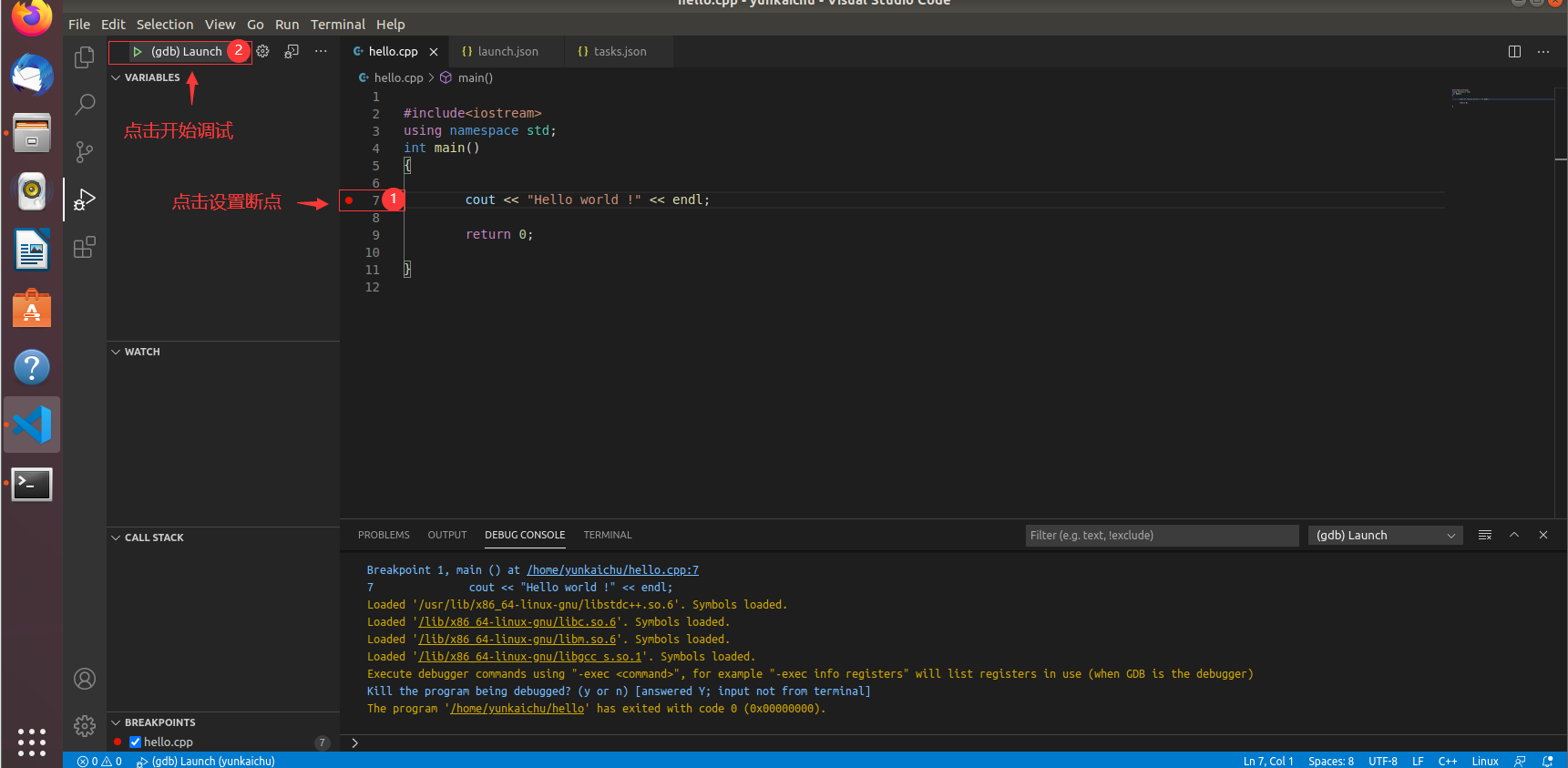Open Thunderbird mail from the dock
This screenshot has width=1568, height=768.
pyautogui.click(x=32, y=75)
